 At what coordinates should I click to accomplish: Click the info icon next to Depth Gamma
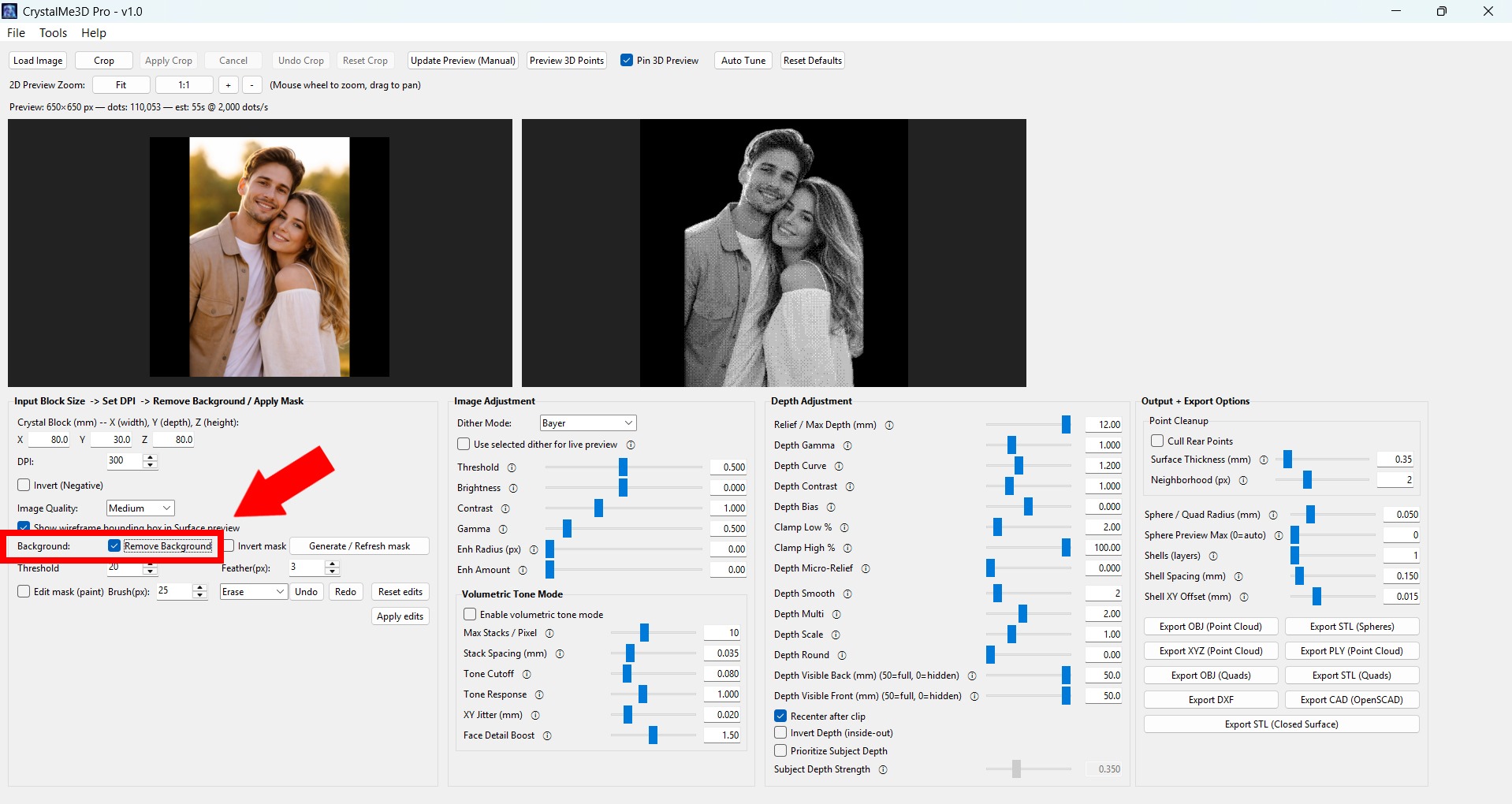click(847, 445)
